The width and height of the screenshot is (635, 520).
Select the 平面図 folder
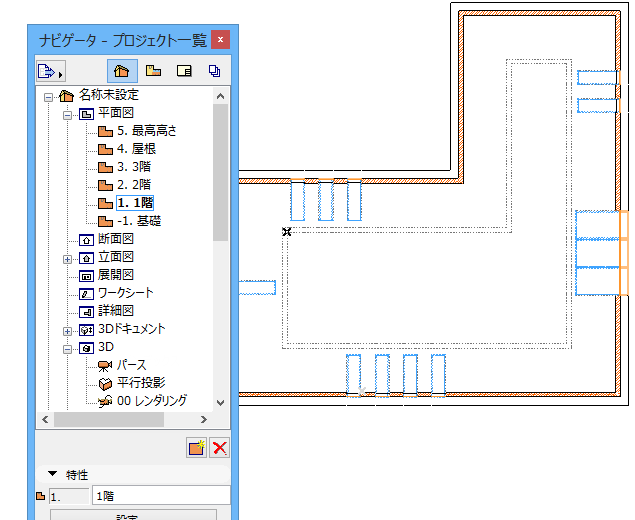pyautogui.click(x=116, y=113)
